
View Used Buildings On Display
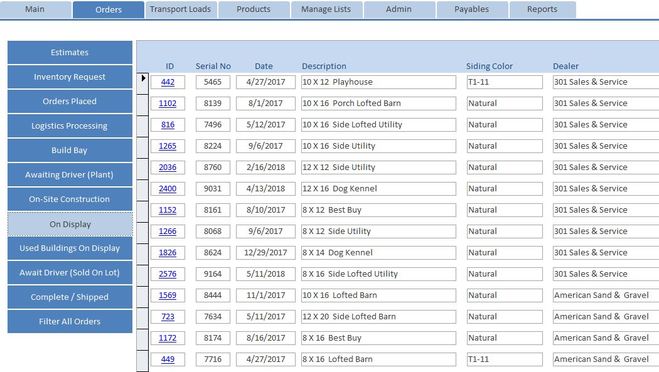coord(70,248)
